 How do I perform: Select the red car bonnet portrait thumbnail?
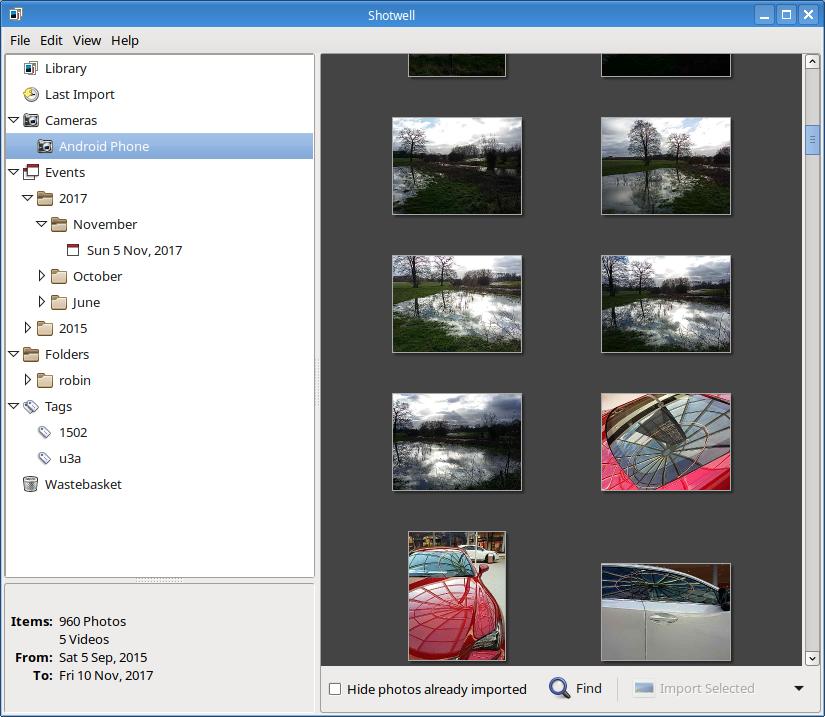pos(457,596)
